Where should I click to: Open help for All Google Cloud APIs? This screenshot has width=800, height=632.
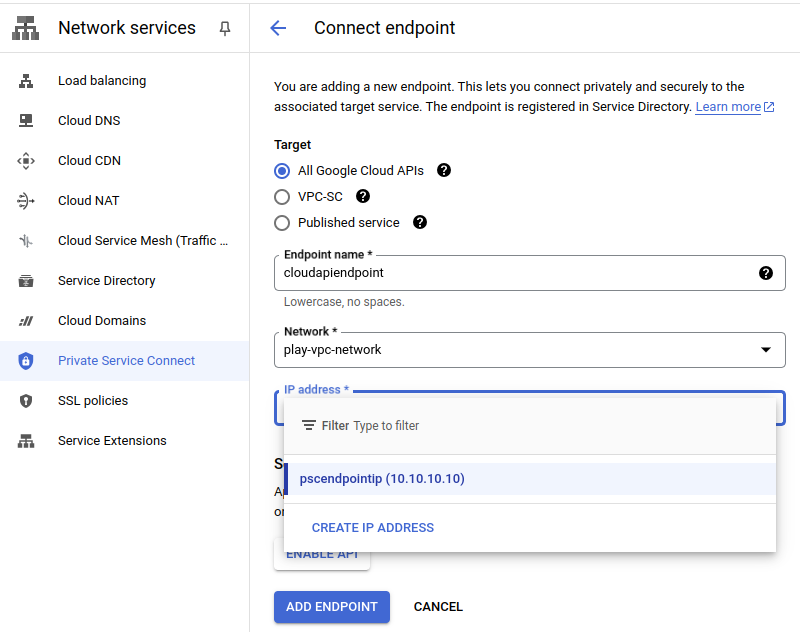(444, 170)
